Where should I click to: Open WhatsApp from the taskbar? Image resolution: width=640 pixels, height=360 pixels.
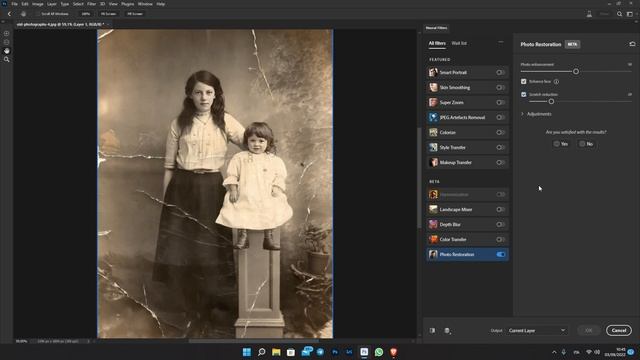(379, 352)
